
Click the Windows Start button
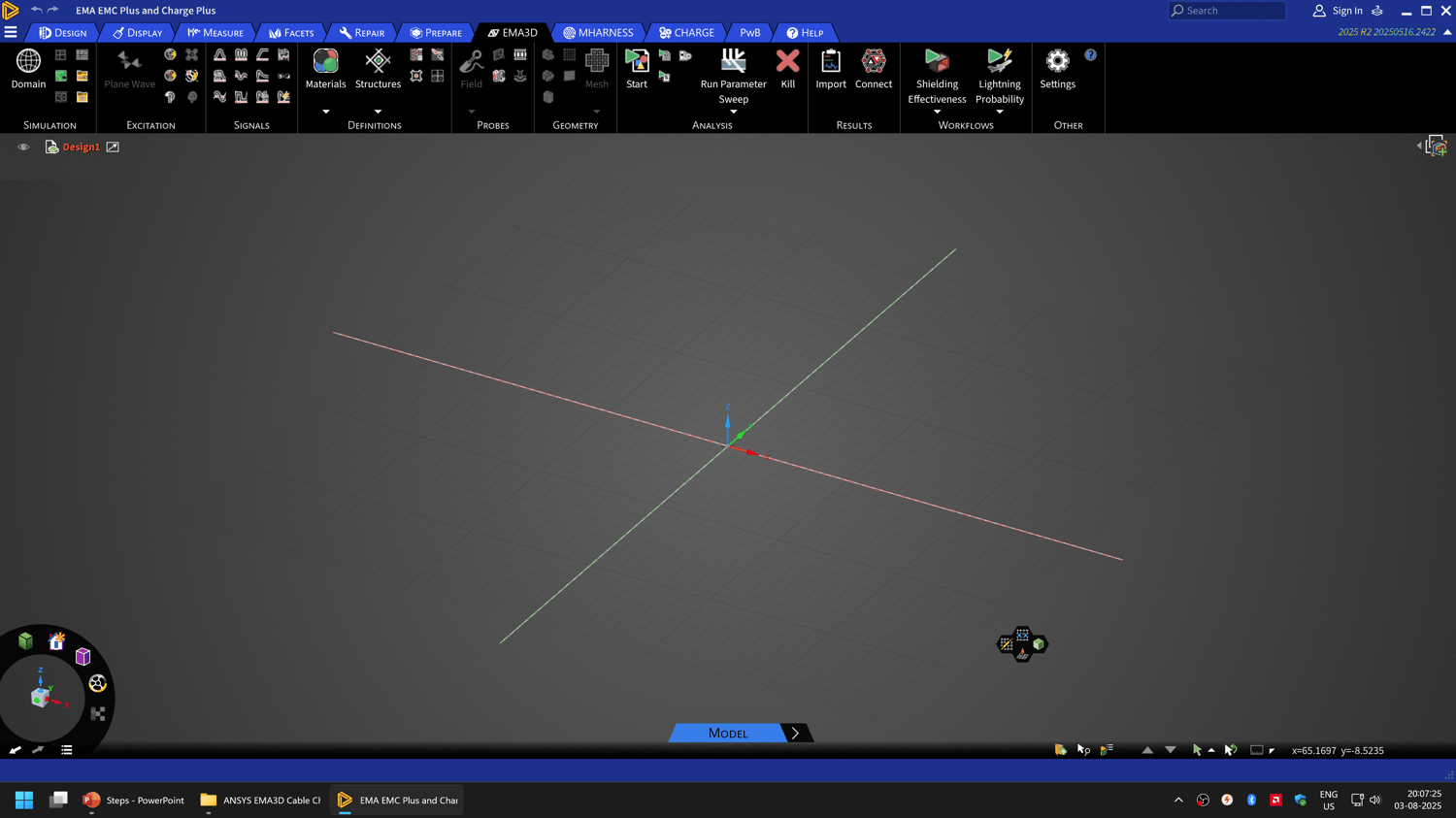tap(24, 801)
